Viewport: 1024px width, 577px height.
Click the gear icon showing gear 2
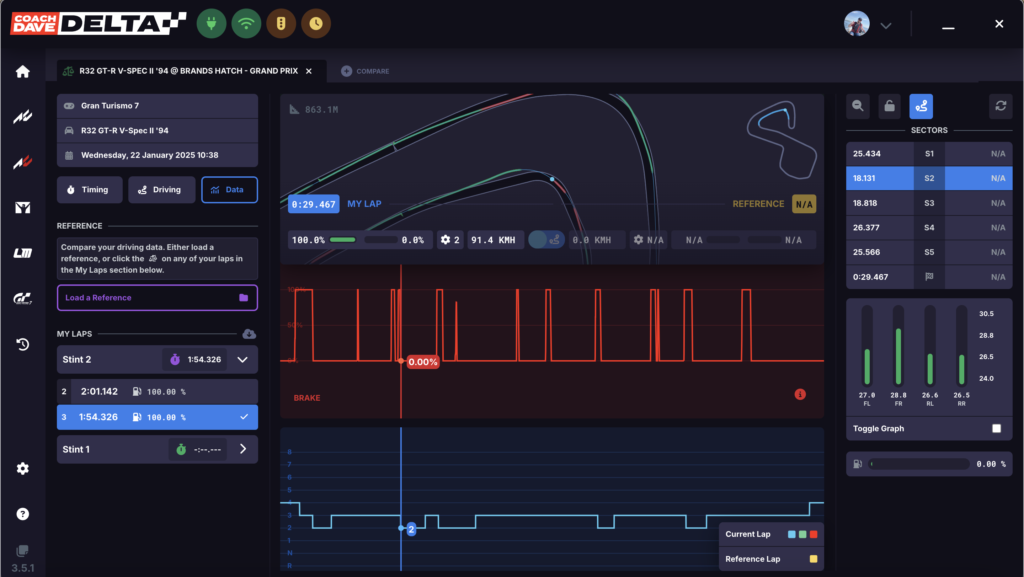(x=445, y=240)
